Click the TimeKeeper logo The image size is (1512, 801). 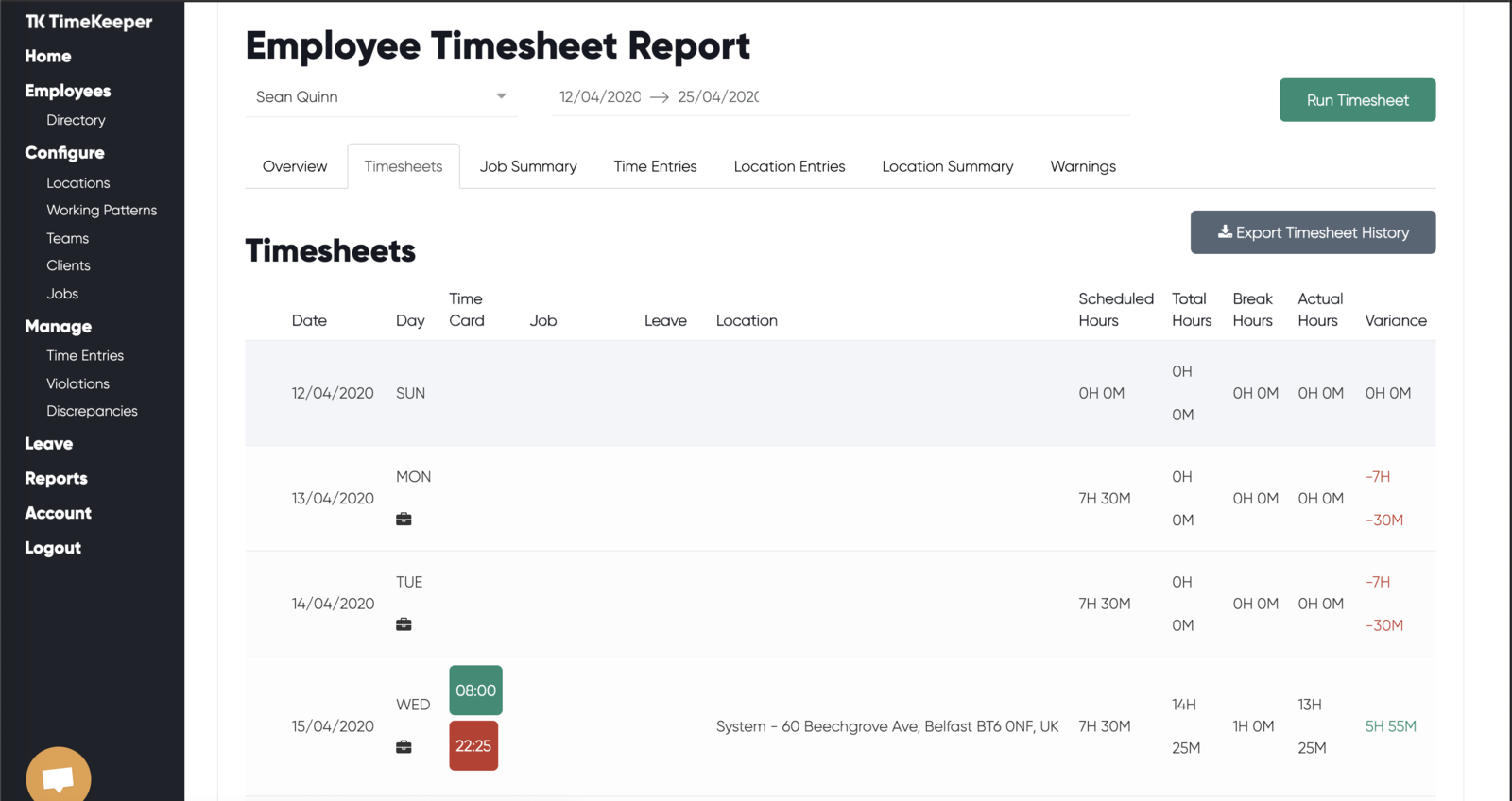point(88,22)
